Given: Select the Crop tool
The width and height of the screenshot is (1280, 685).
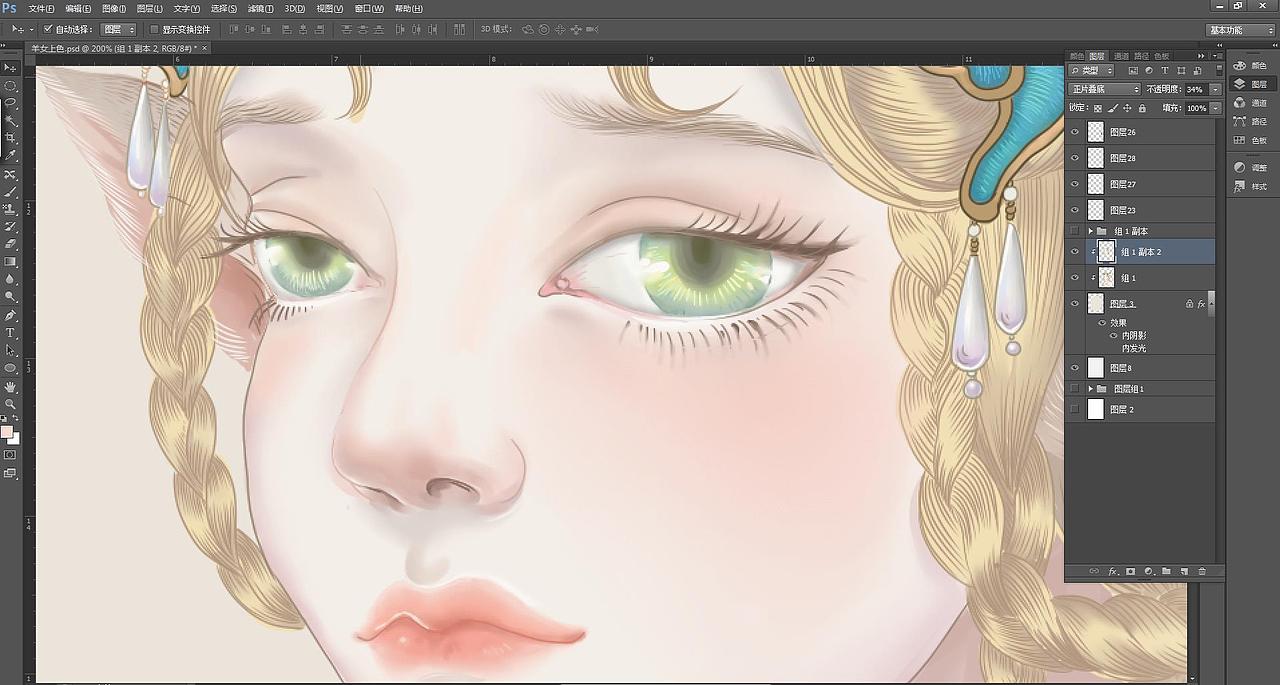Looking at the screenshot, I should [x=10, y=137].
